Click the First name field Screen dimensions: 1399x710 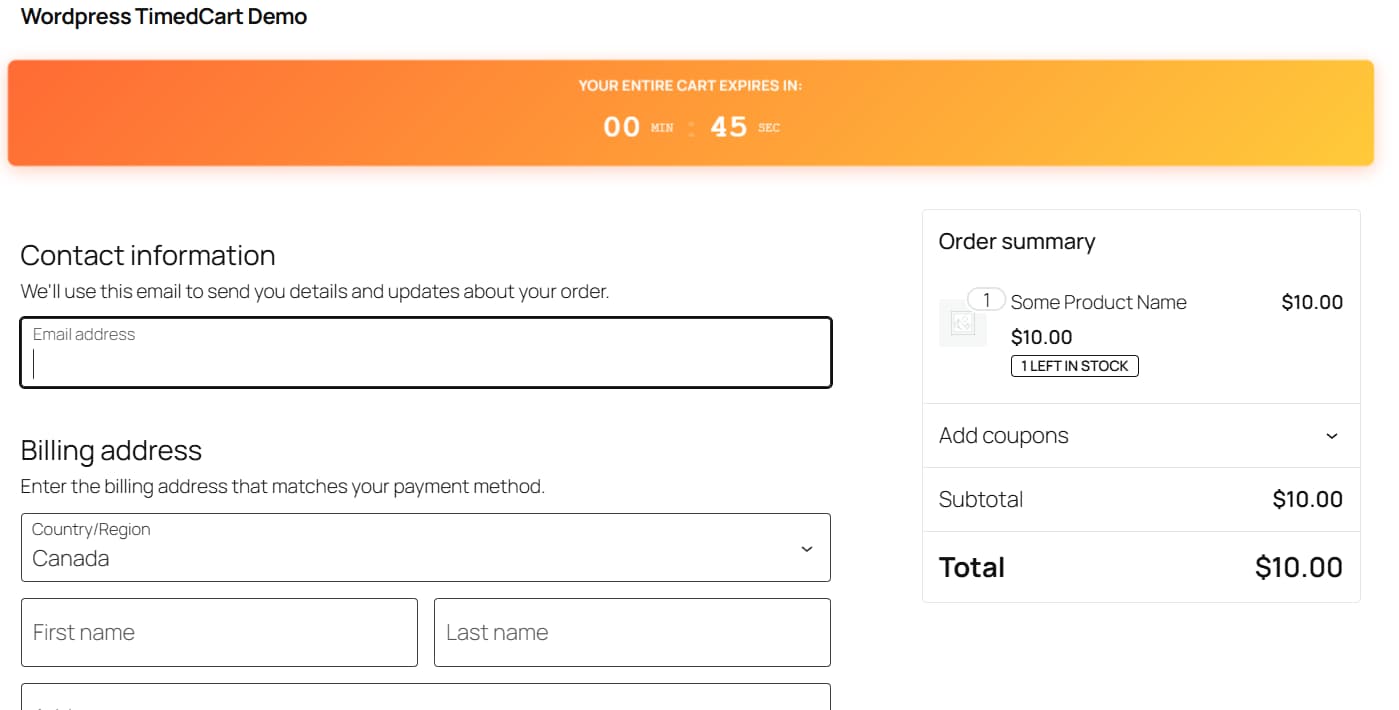point(219,632)
